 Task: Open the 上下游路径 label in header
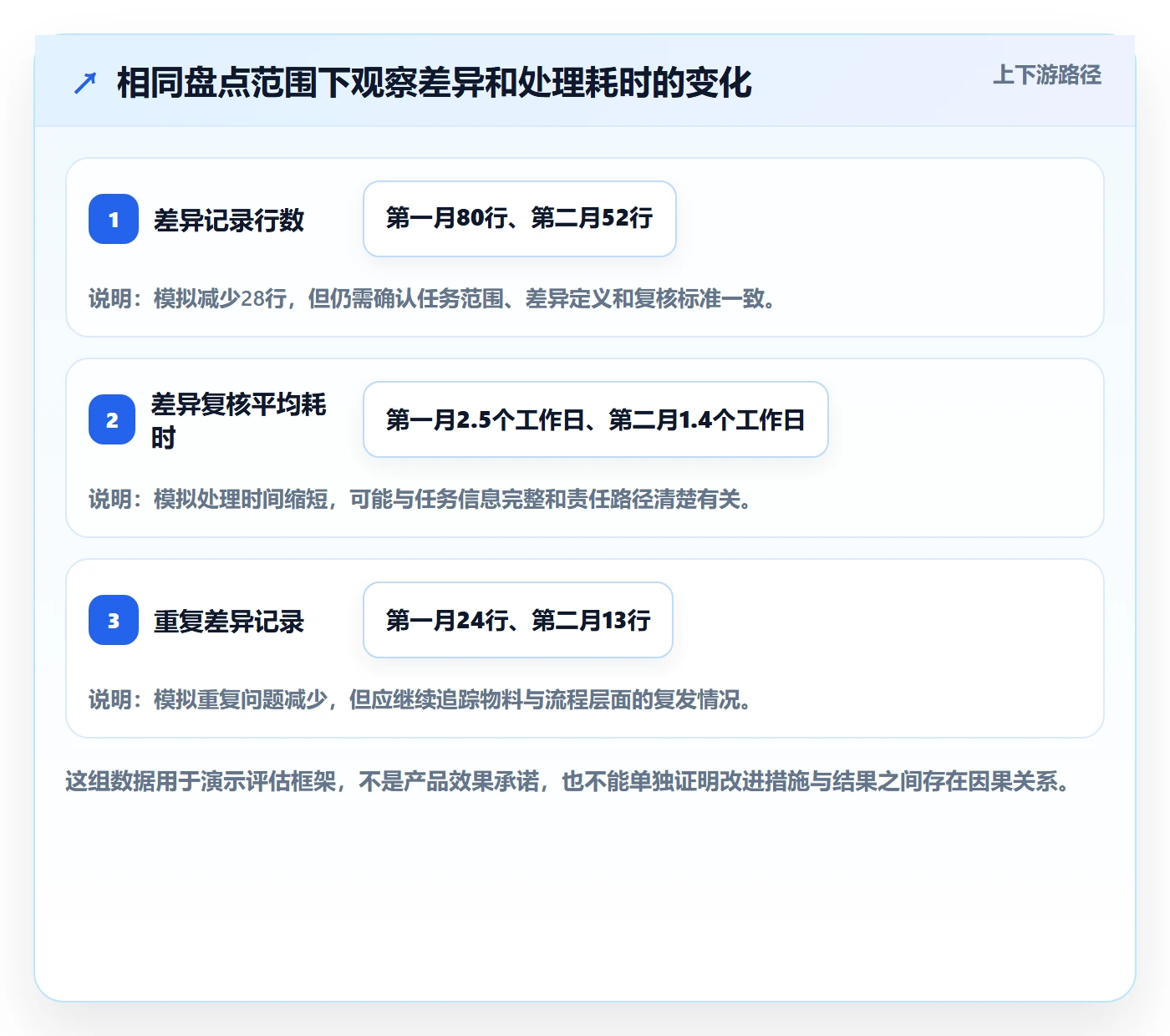click(x=1046, y=75)
